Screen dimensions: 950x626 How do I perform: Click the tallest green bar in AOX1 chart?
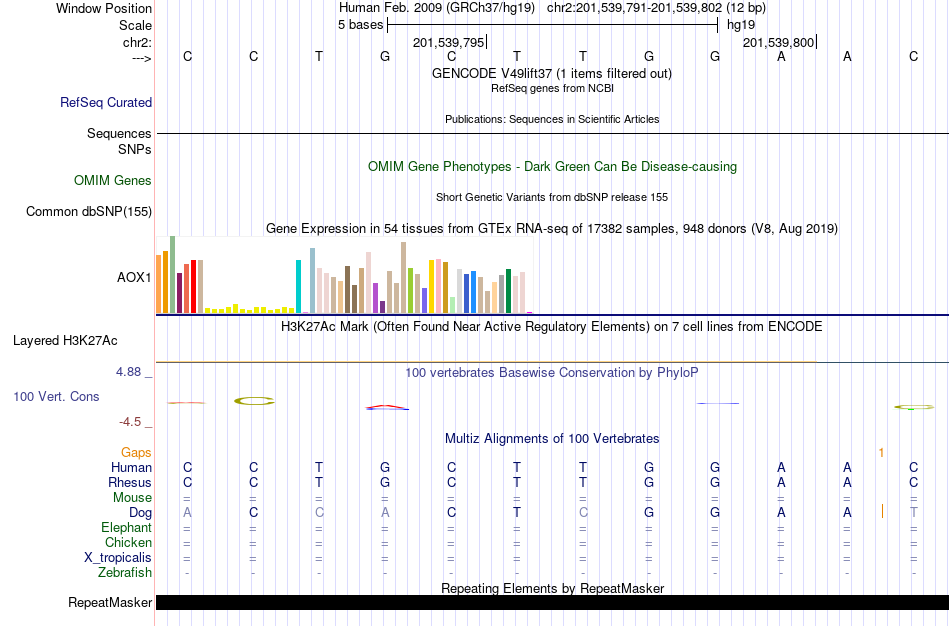coord(173,275)
